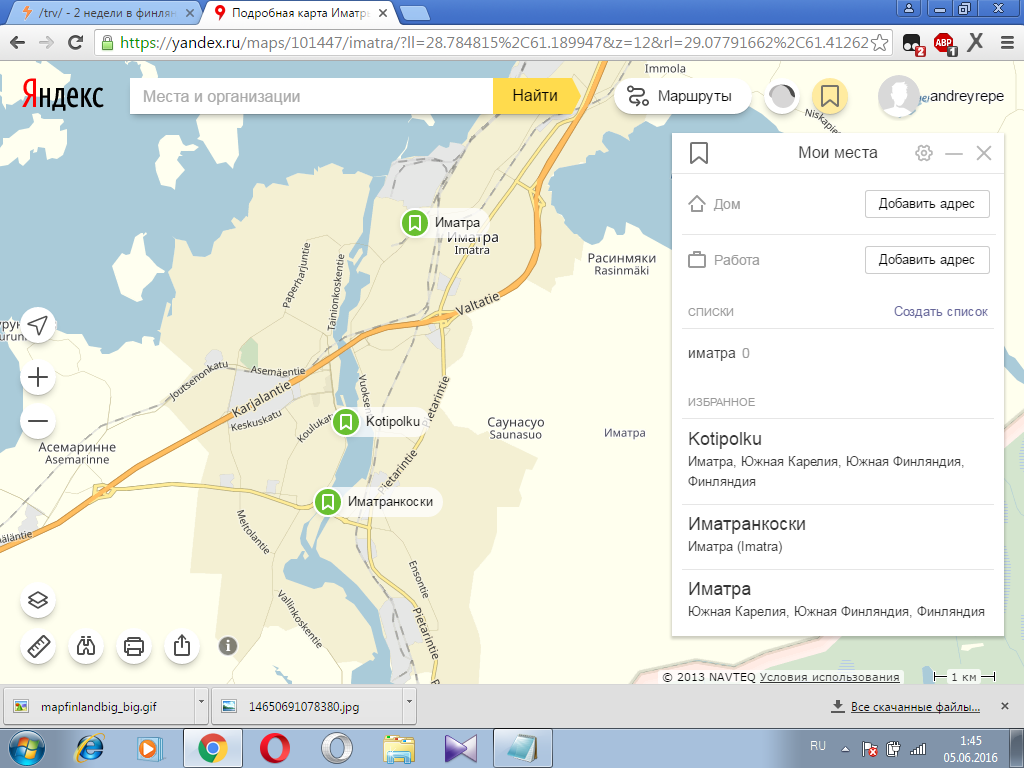
Task: Click the green Иматра bookmark marker on map
Action: click(x=414, y=223)
